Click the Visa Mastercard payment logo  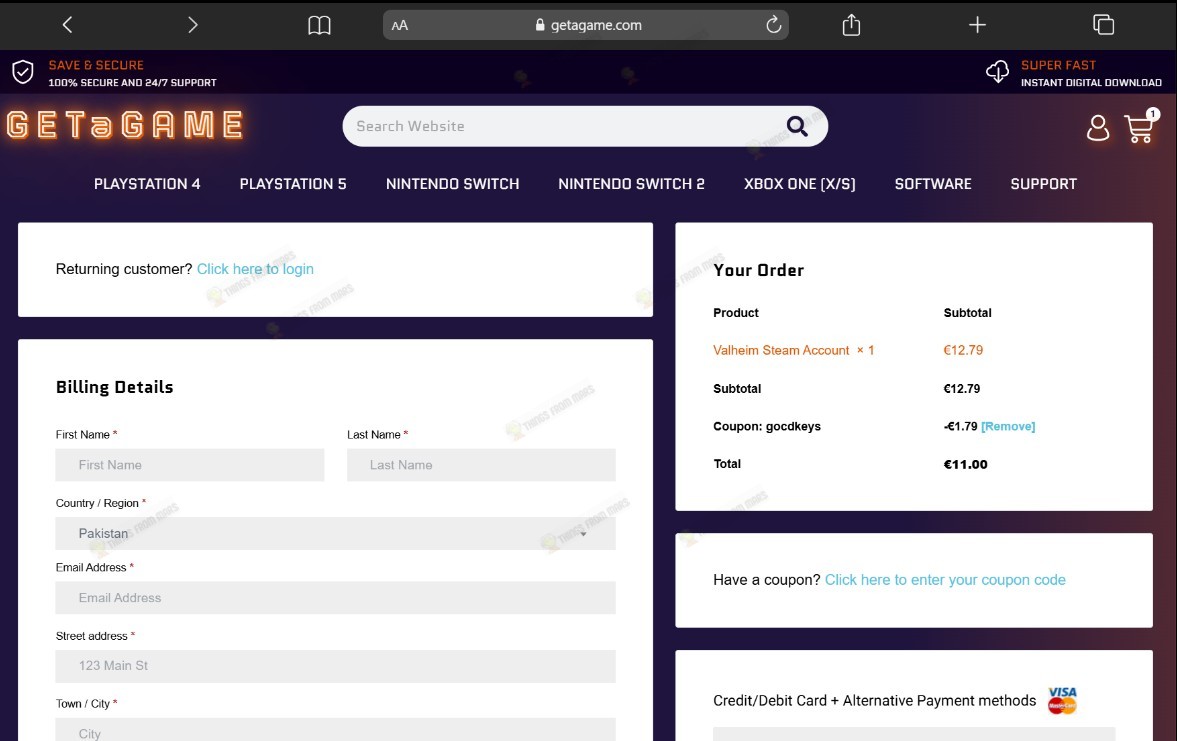[1062, 700]
